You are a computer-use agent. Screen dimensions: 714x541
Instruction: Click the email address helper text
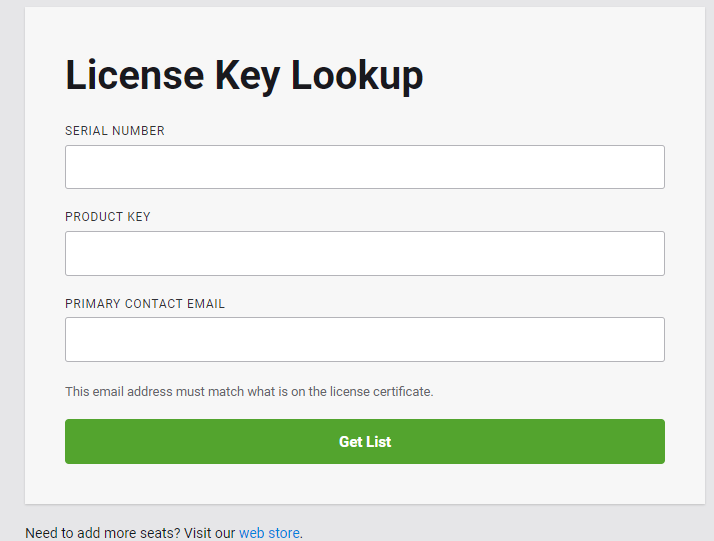coord(249,392)
